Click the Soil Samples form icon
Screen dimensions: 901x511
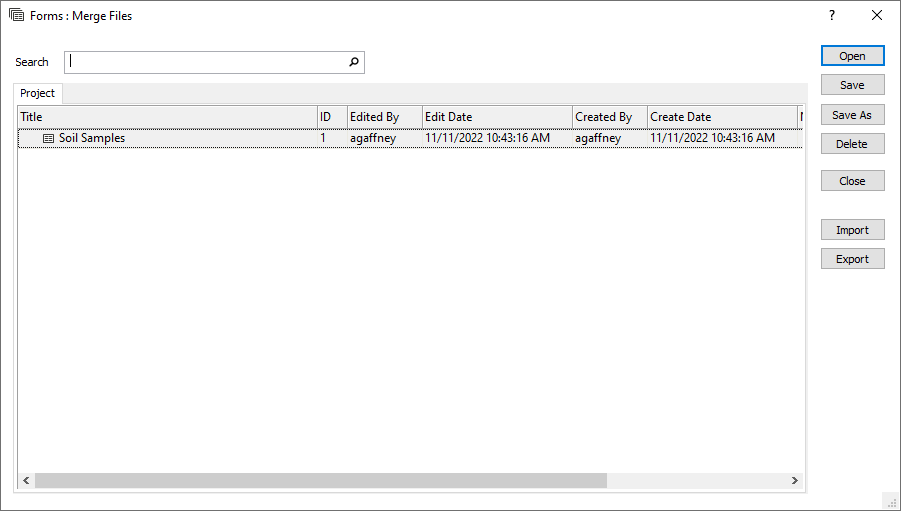coord(48,139)
